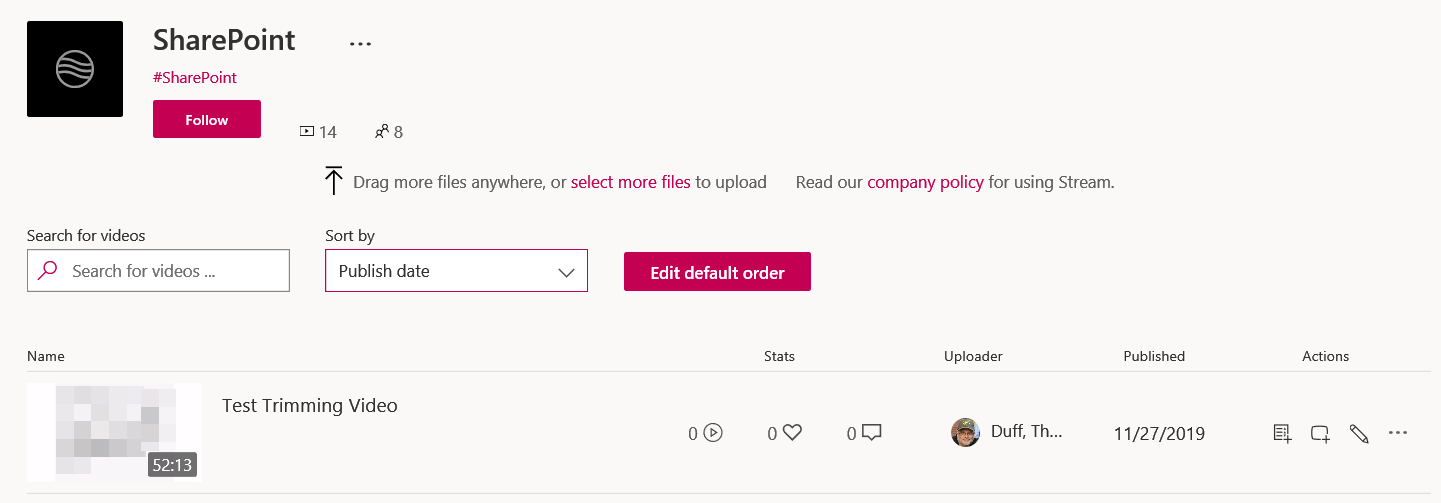This screenshot has height=503, width=1441.
Task: Click the select more files link
Action: [630, 182]
